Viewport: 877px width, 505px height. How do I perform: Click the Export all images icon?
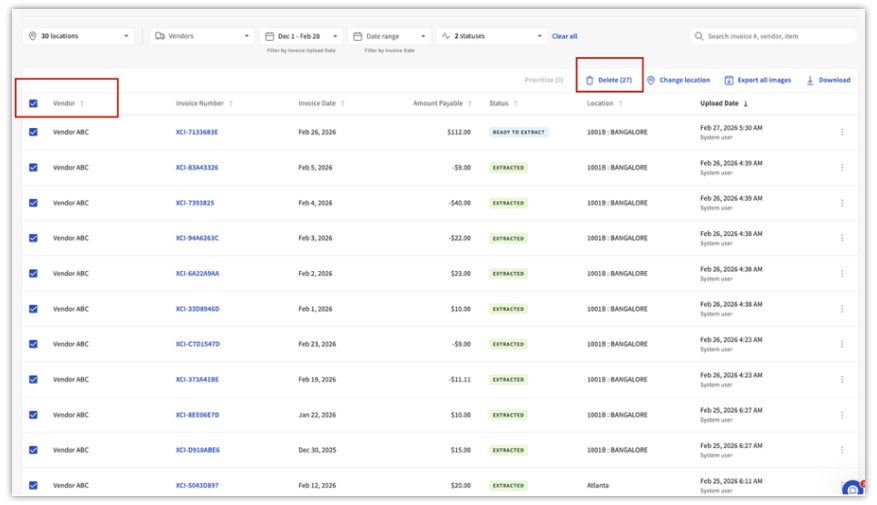coord(729,80)
